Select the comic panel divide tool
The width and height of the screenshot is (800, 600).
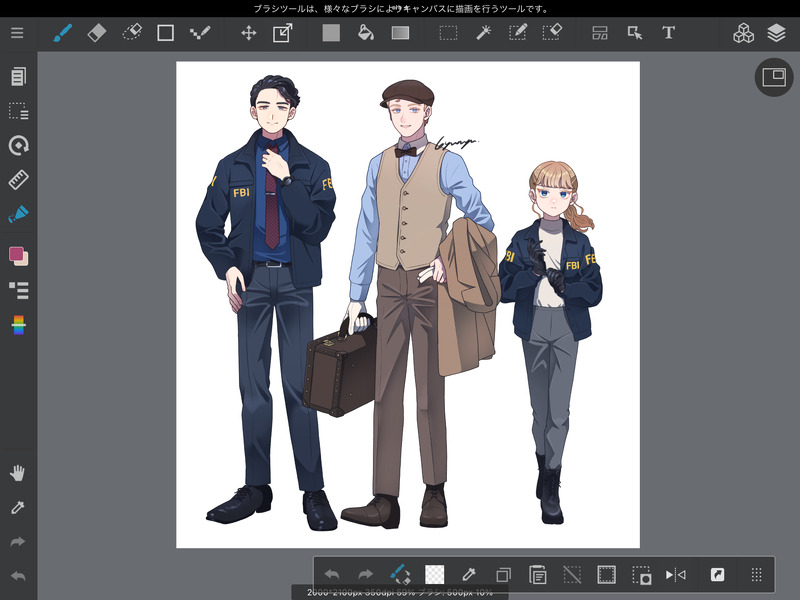pos(599,33)
